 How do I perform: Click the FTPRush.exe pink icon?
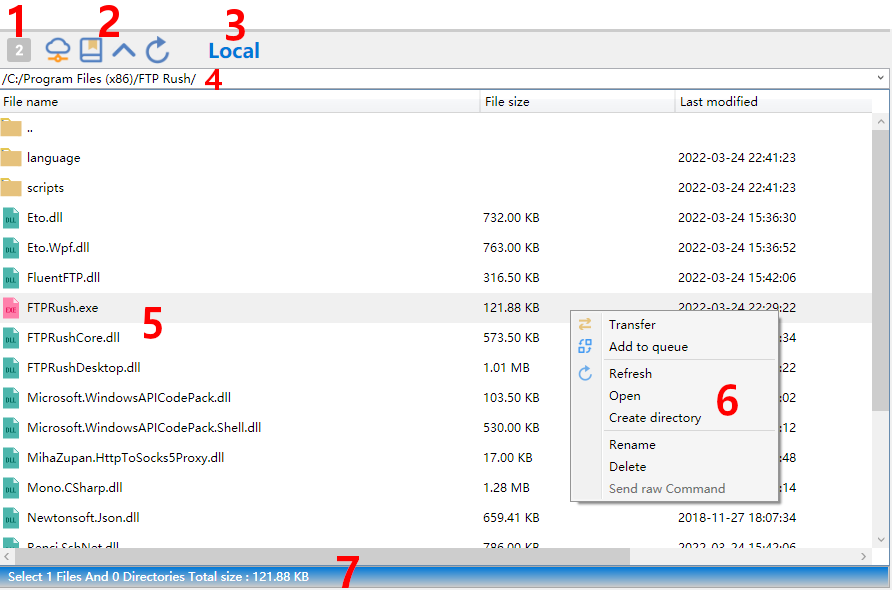[x=11, y=308]
